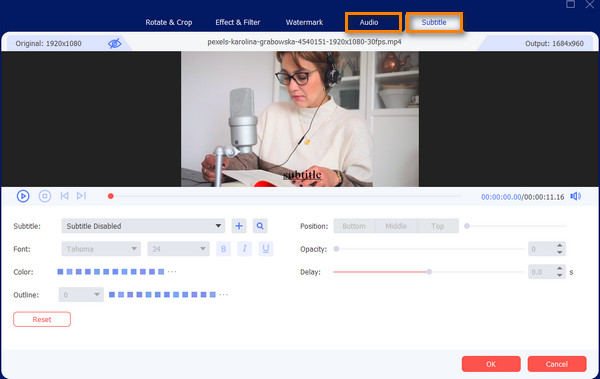Open the Watermark tab
Screen dimensions: 600x379
[304, 22]
